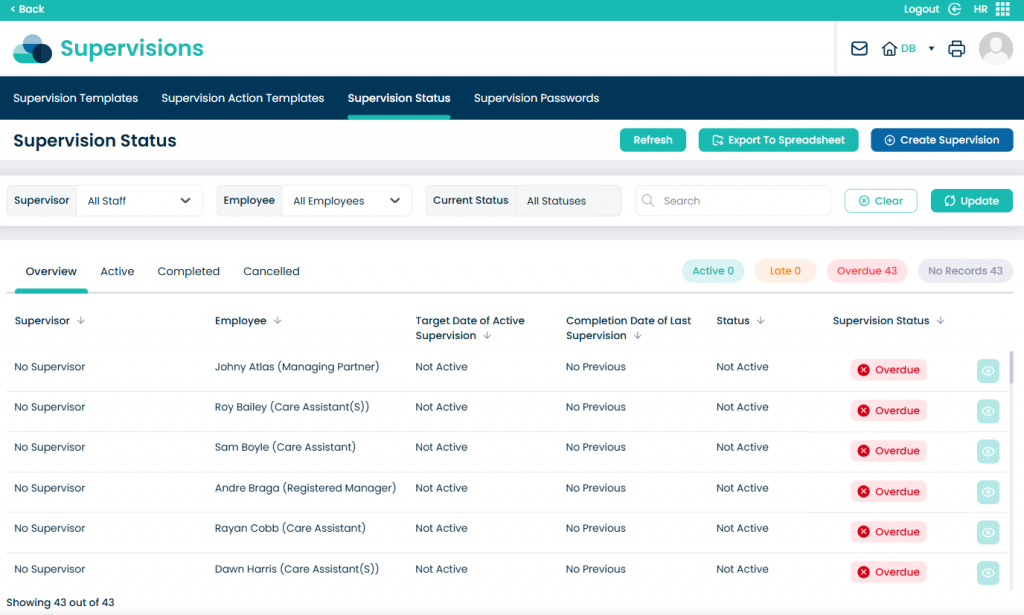Toggle the Overdue 43 filter pill
This screenshot has height=615, width=1024.
pyautogui.click(x=866, y=271)
